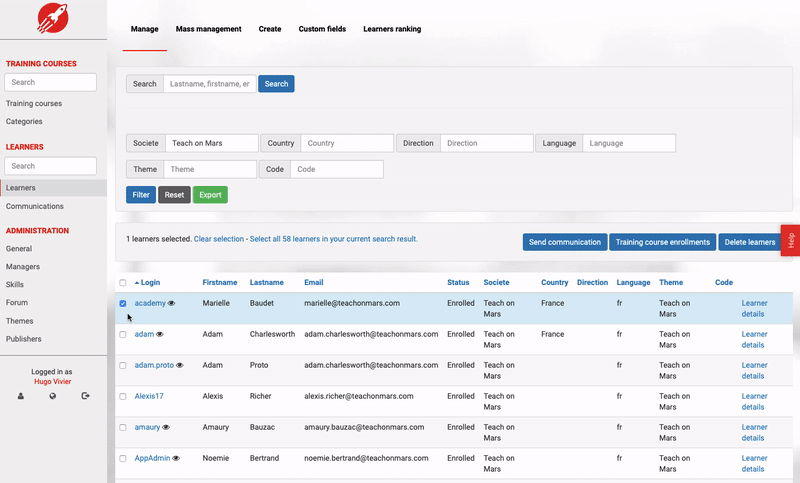The width and height of the screenshot is (800, 483).
Task: Click the eye icon next to amaury
Action: (x=166, y=427)
